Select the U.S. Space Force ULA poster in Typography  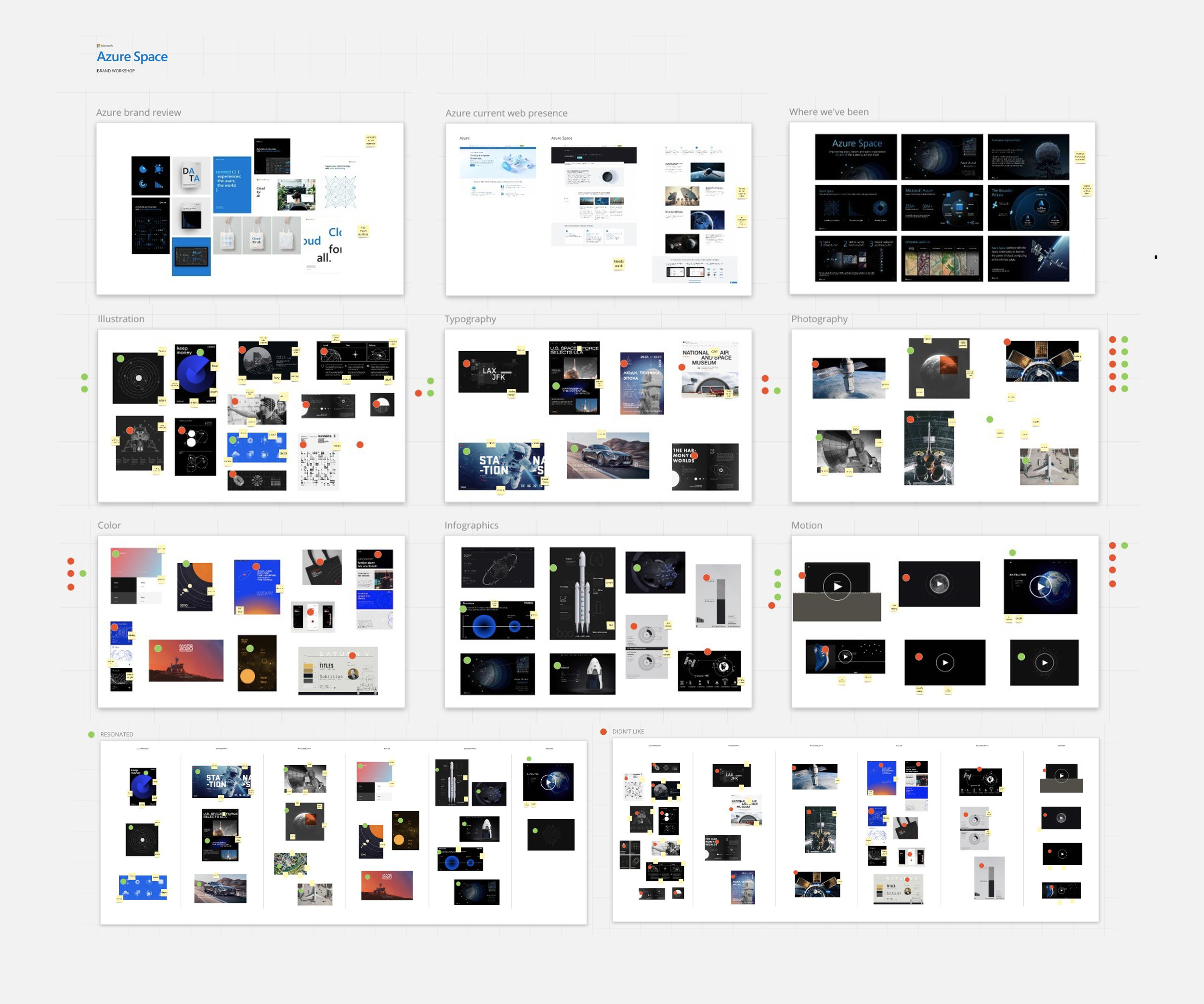coord(574,378)
